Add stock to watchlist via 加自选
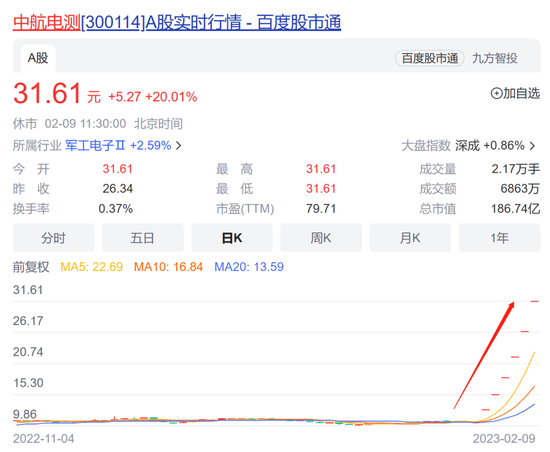The height and width of the screenshot is (452, 550). (515, 93)
